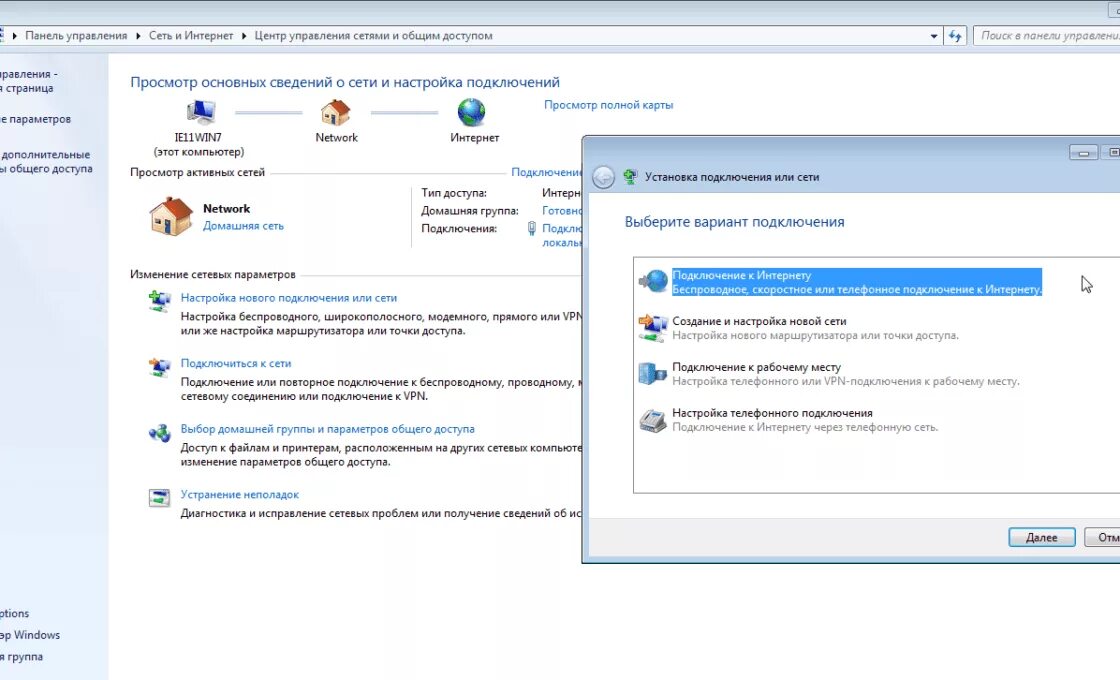1120x680 pixels.
Task: Open Подключиться к сети link
Action: pos(236,363)
